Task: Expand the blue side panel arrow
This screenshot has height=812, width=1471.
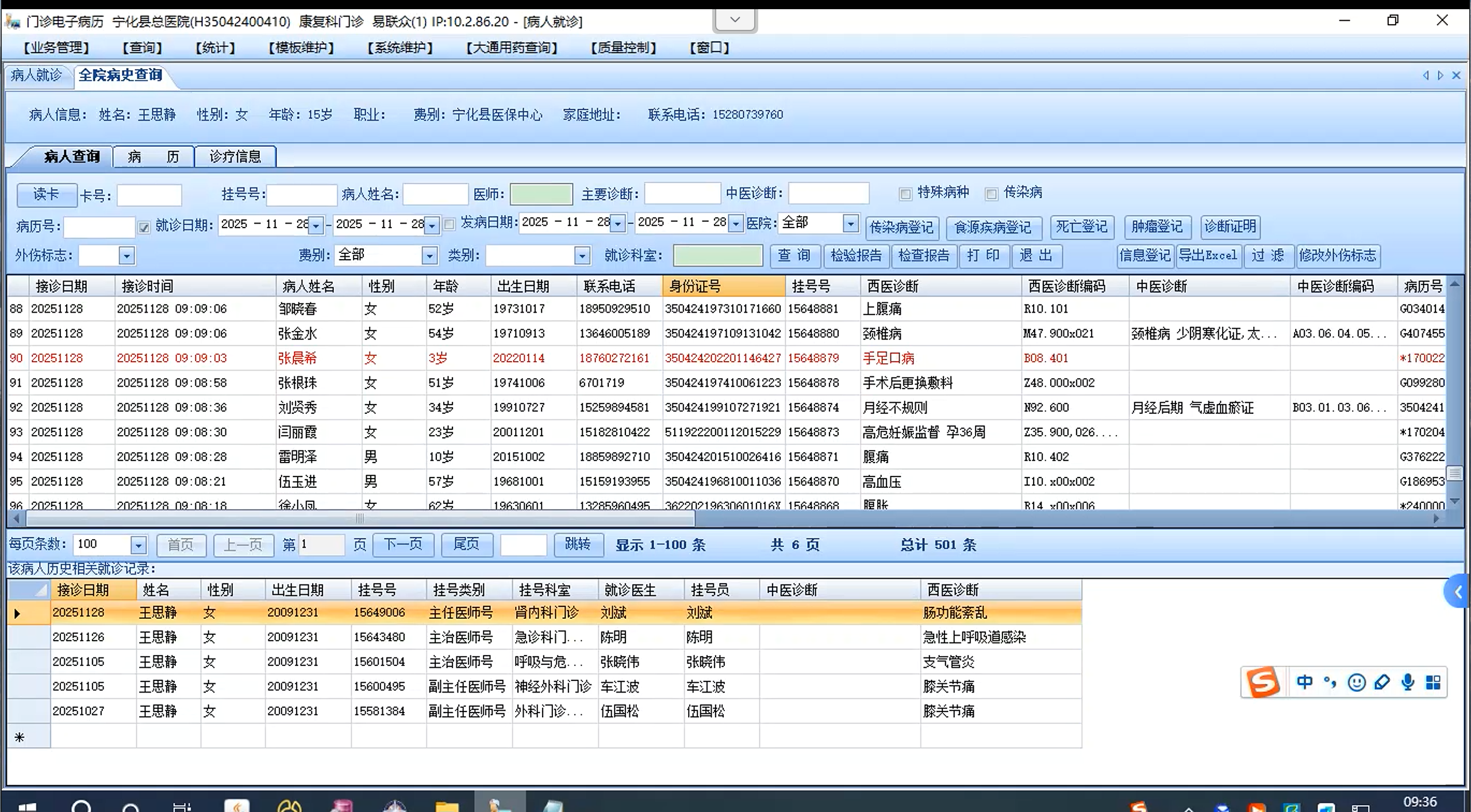Action: tap(1458, 591)
